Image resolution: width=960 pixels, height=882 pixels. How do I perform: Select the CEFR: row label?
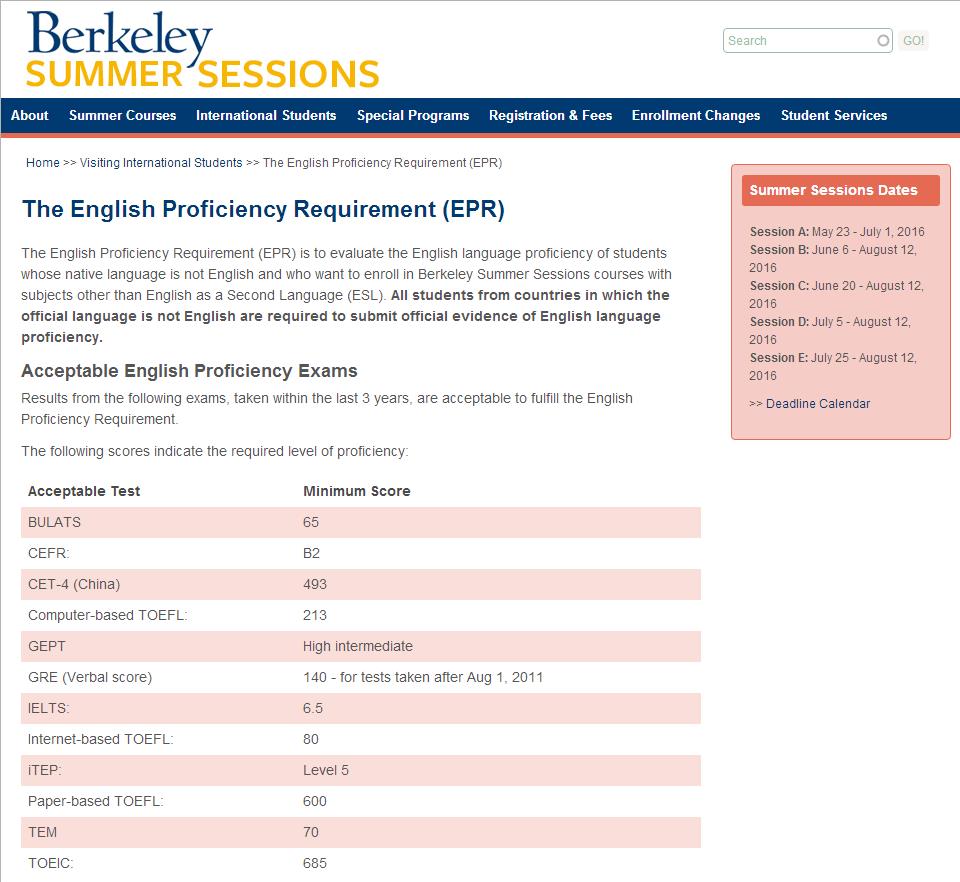coord(48,553)
